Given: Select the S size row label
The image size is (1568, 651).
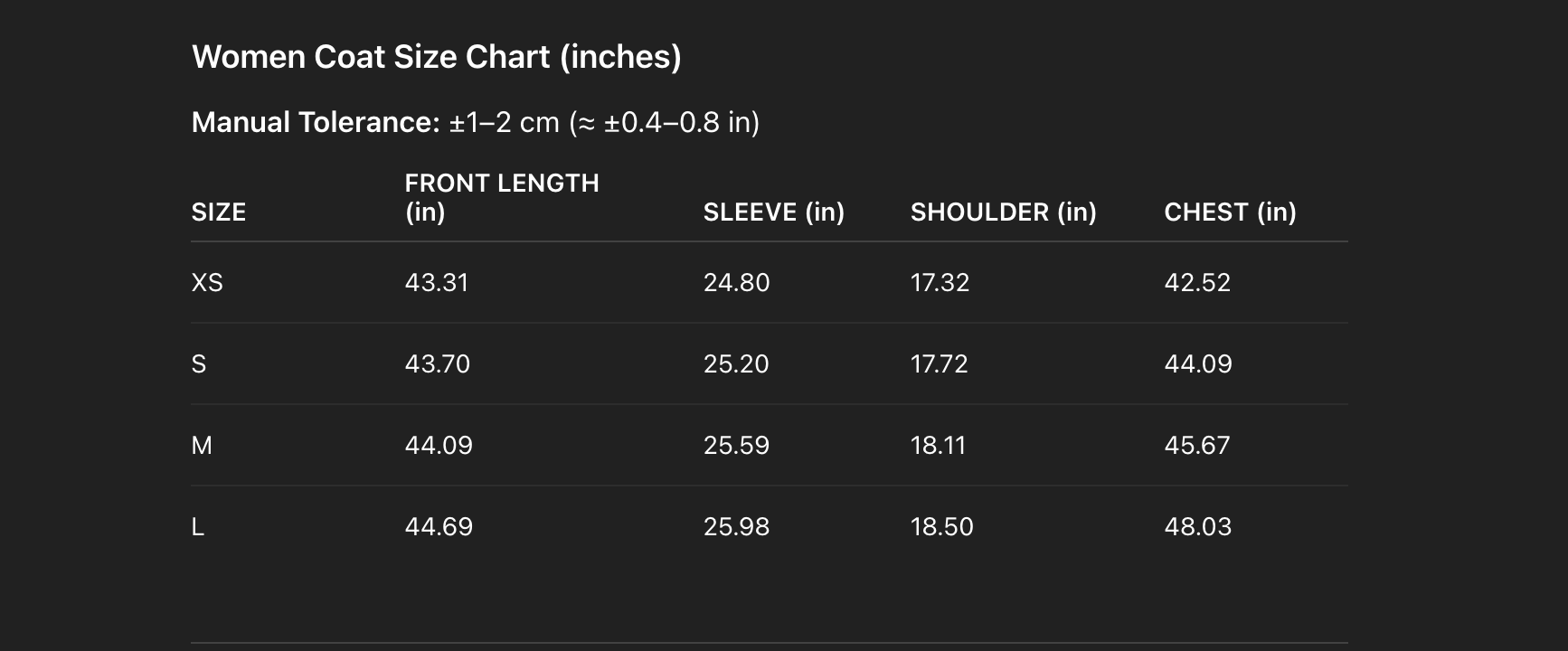Looking at the screenshot, I should click(199, 364).
